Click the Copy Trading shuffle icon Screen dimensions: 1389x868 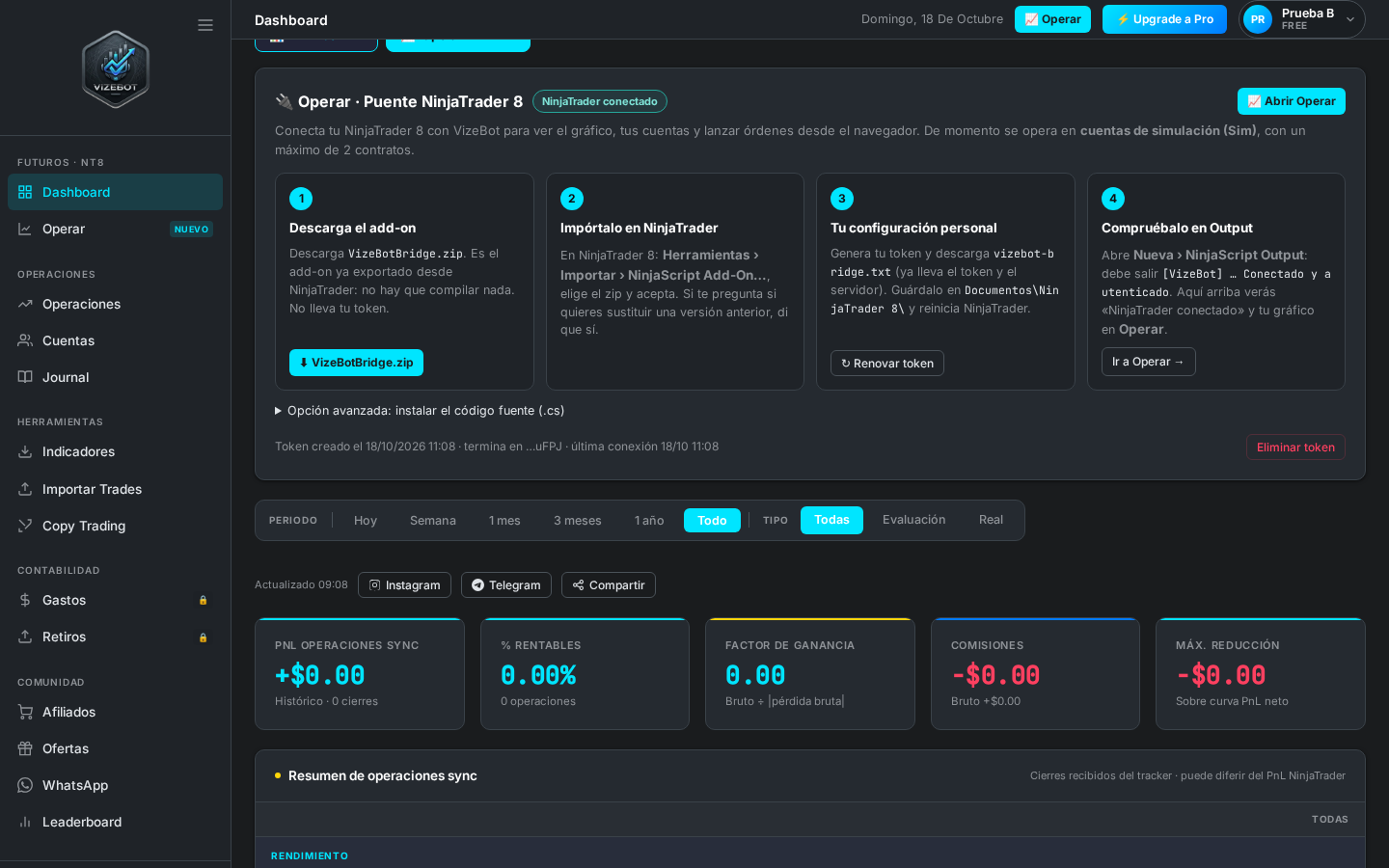25,526
